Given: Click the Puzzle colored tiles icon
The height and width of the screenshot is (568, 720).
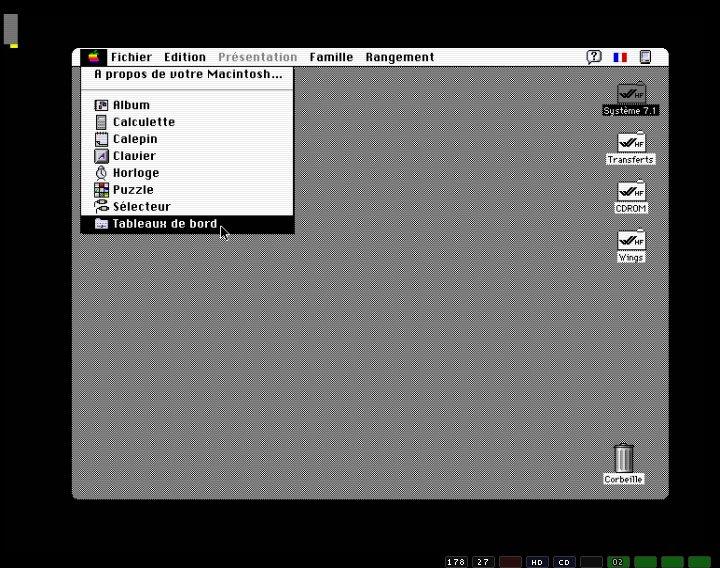Looking at the screenshot, I should tap(101, 190).
